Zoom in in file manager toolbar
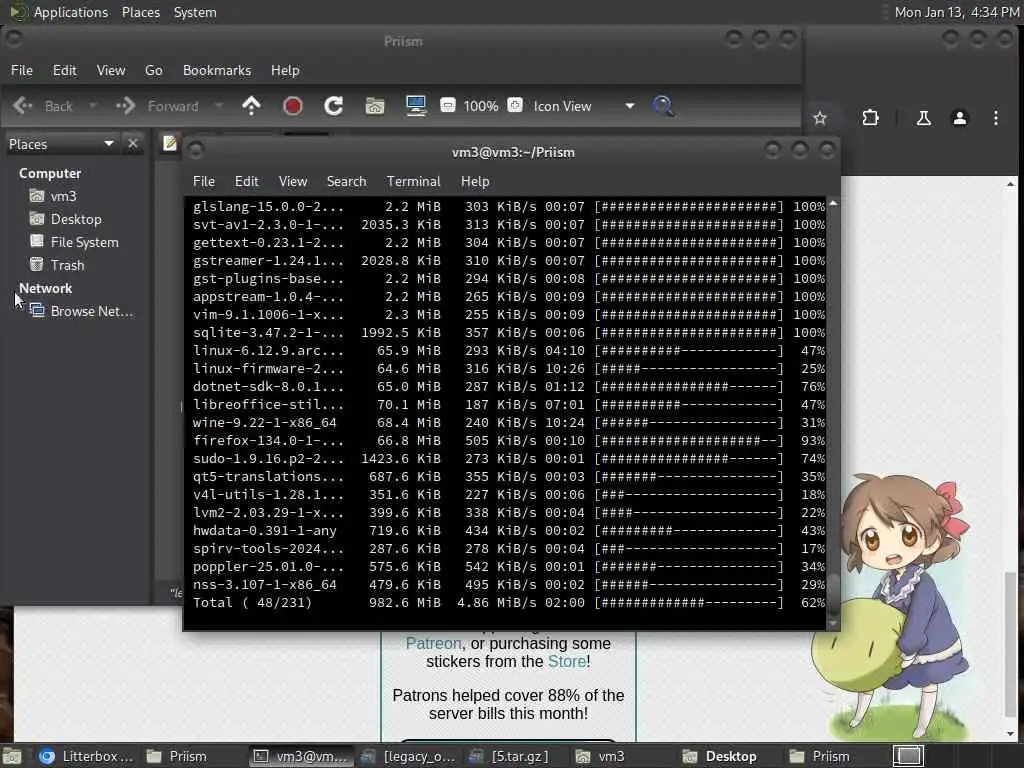The height and width of the screenshot is (768, 1024). (x=515, y=105)
